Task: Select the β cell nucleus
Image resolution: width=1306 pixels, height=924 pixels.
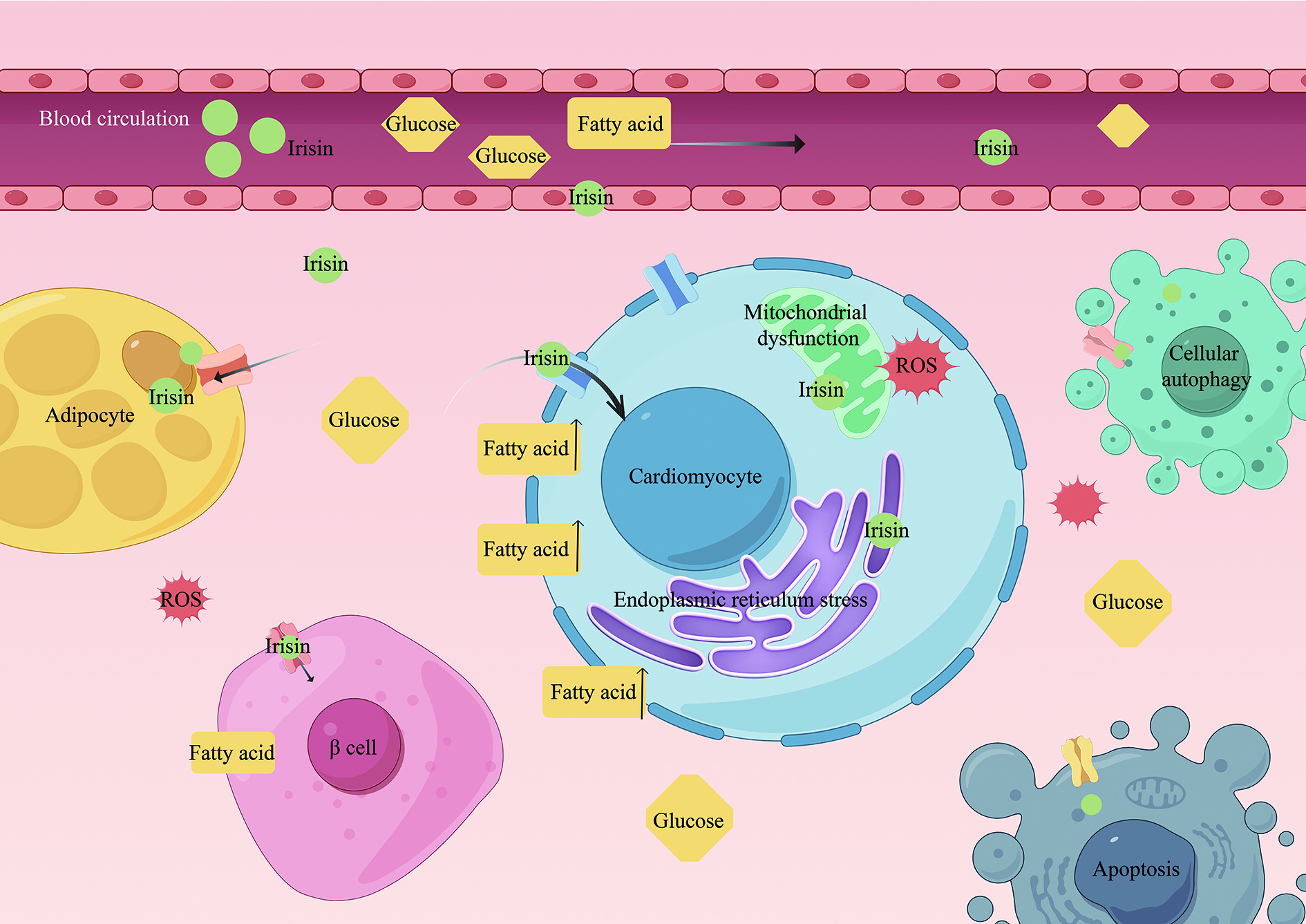Action: (x=354, y=745)
